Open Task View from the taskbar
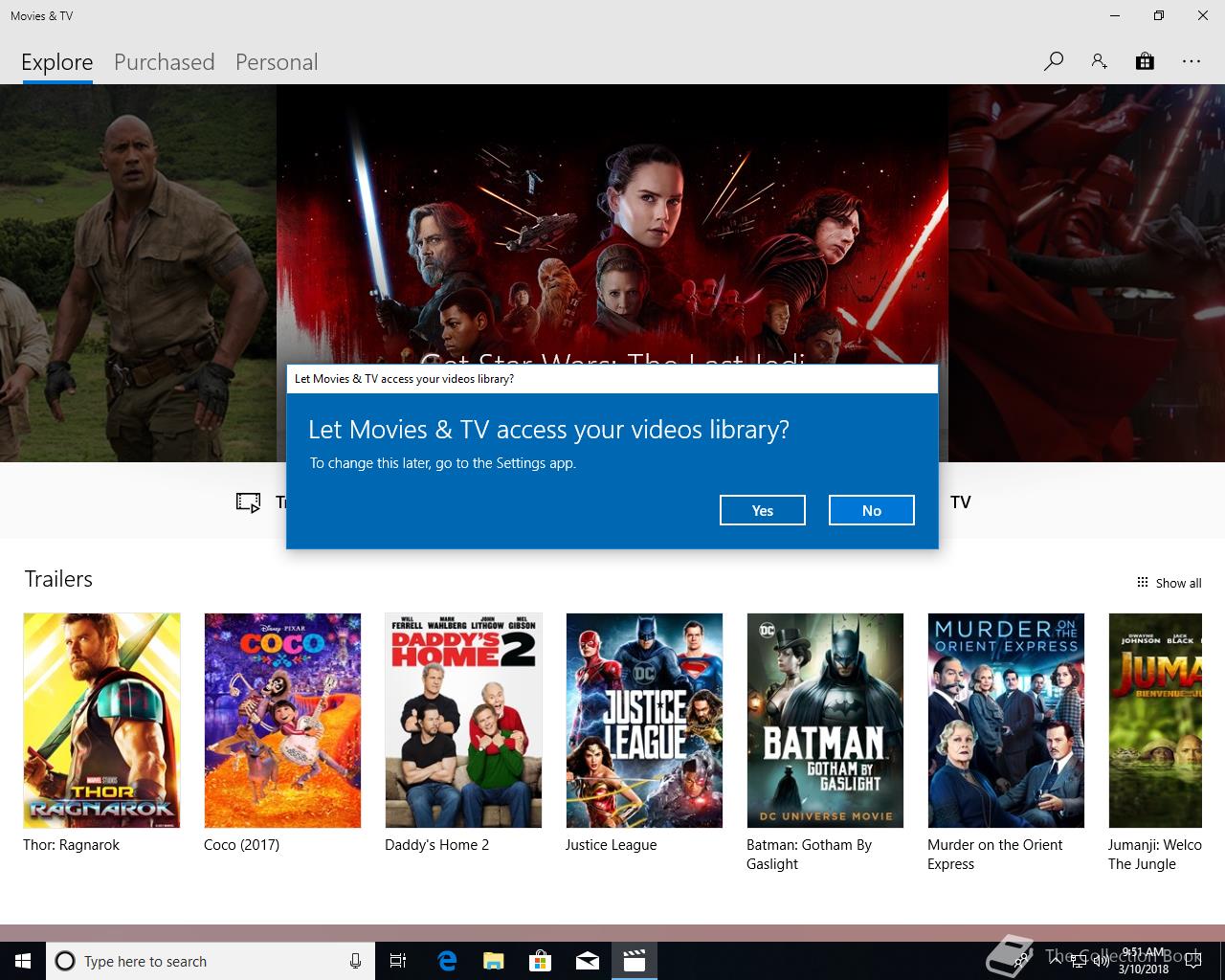This screenshot has height=980, width=1225. coord(398,961)
